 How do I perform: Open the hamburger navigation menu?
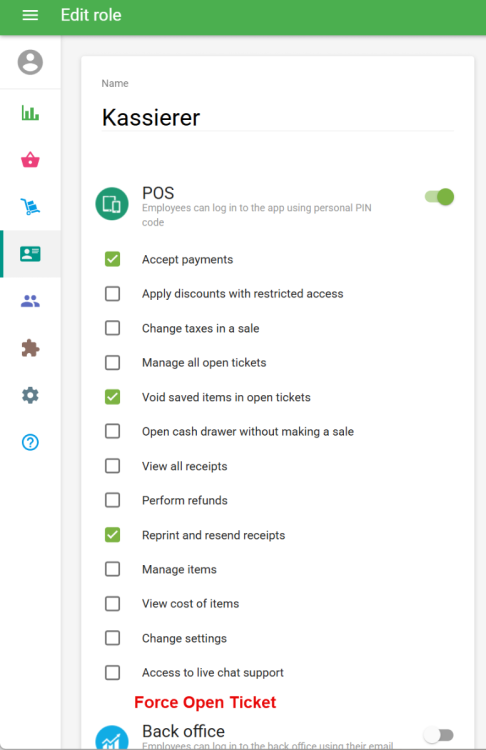click(30, 15)
